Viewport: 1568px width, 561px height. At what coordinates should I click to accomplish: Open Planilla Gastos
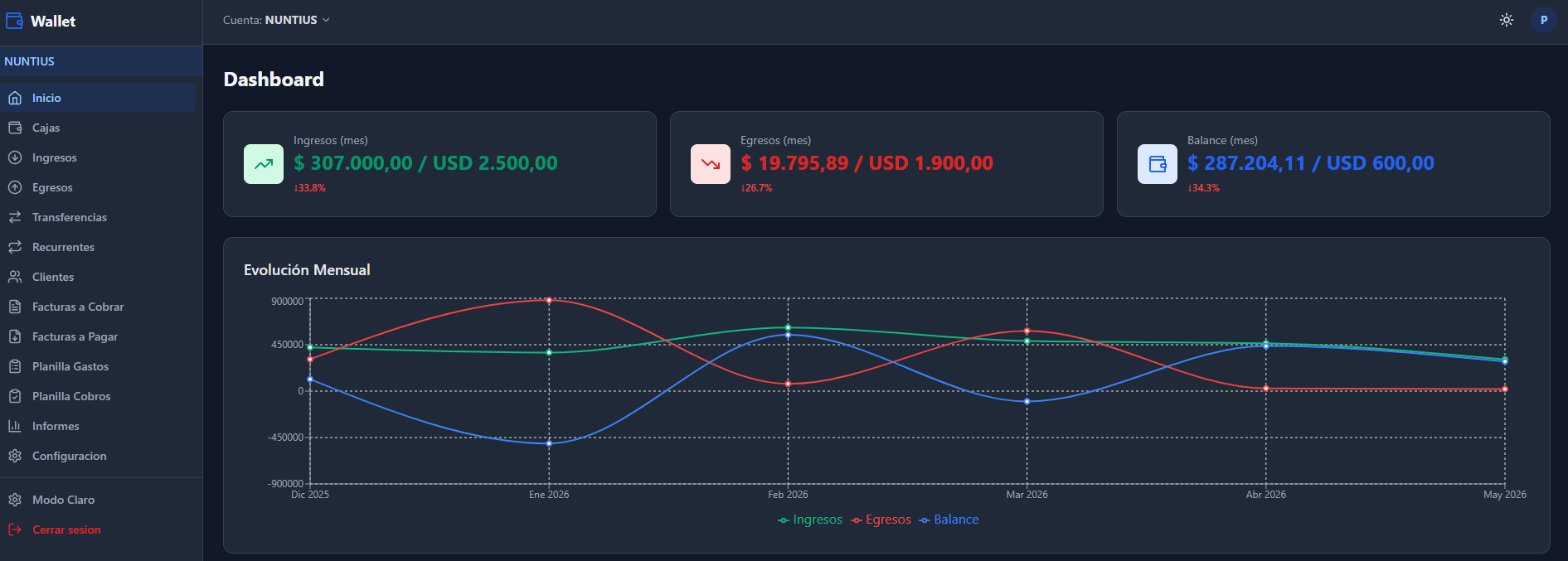click(x=98, y=366)
